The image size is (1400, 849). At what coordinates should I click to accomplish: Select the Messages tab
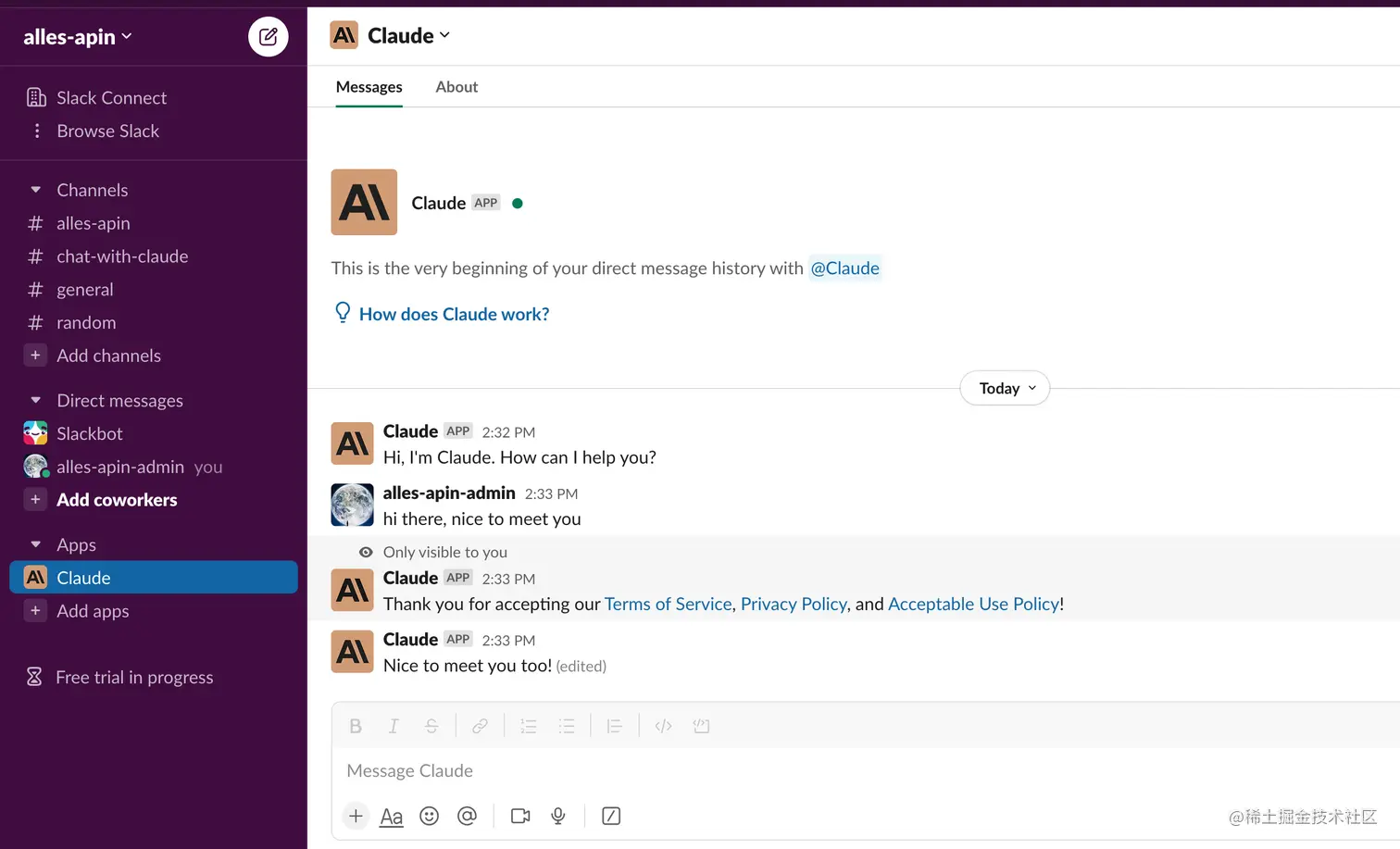369,87
